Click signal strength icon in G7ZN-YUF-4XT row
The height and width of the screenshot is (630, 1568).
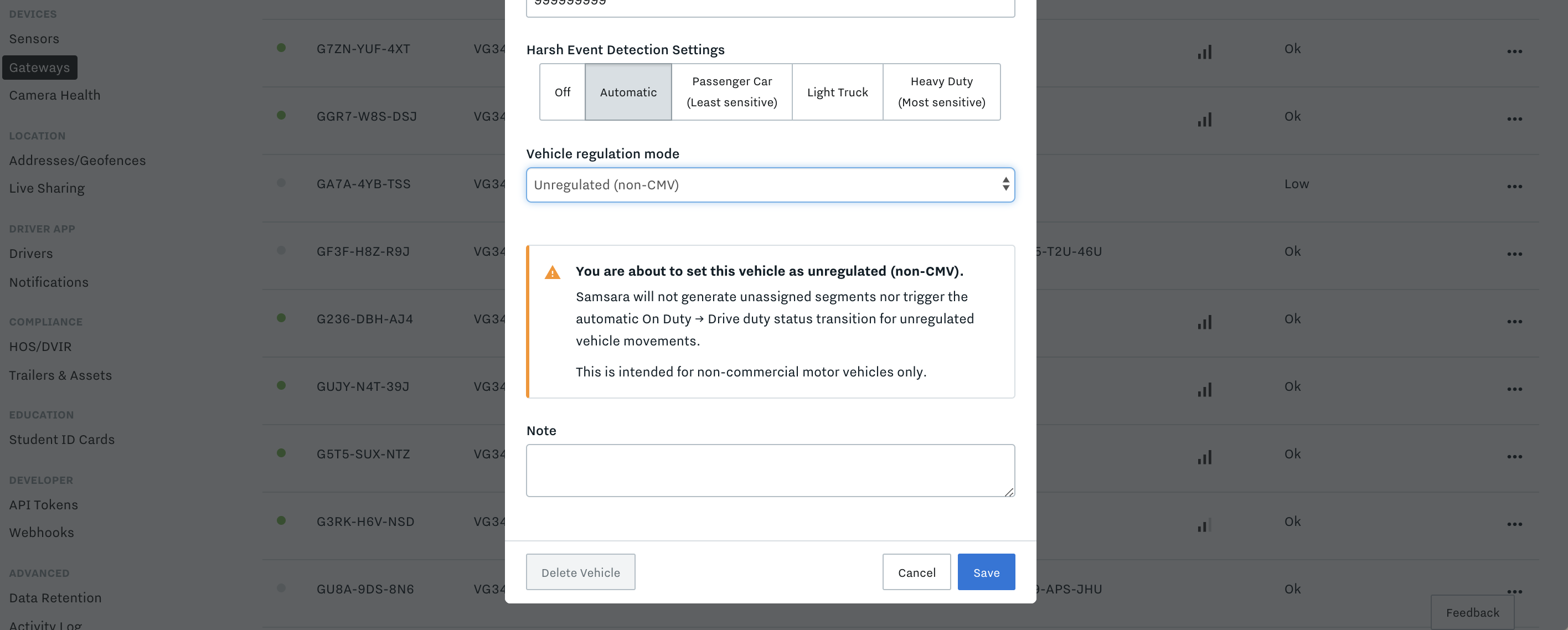coord(1205,53)
